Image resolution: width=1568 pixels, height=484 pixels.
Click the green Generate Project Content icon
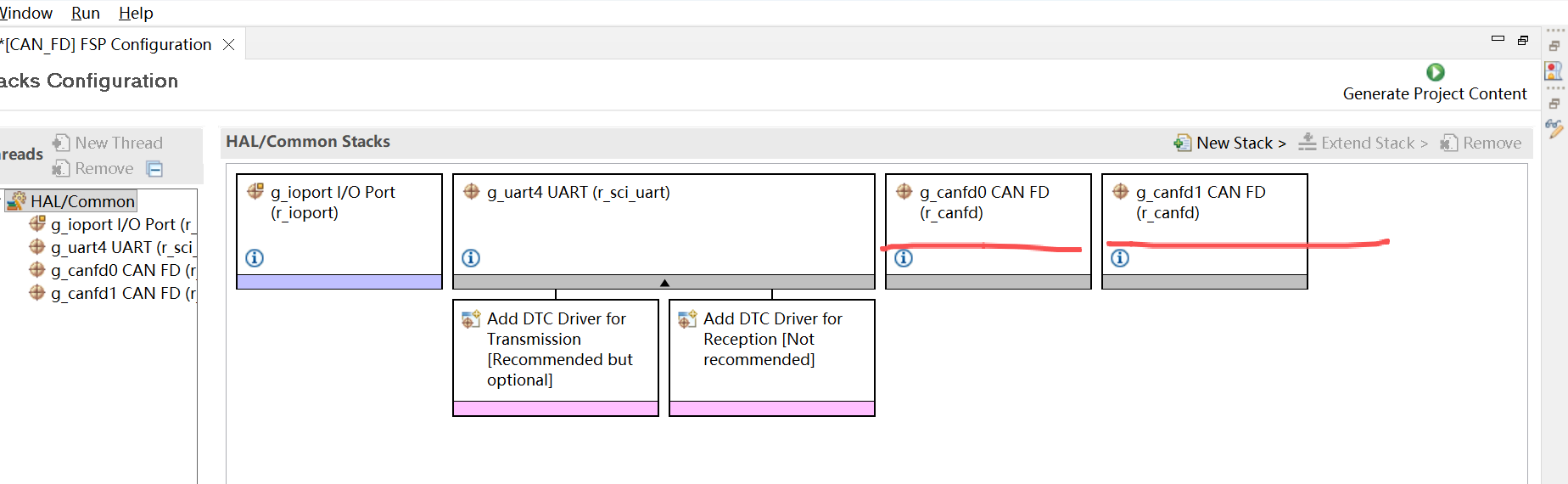point(1435,72)
